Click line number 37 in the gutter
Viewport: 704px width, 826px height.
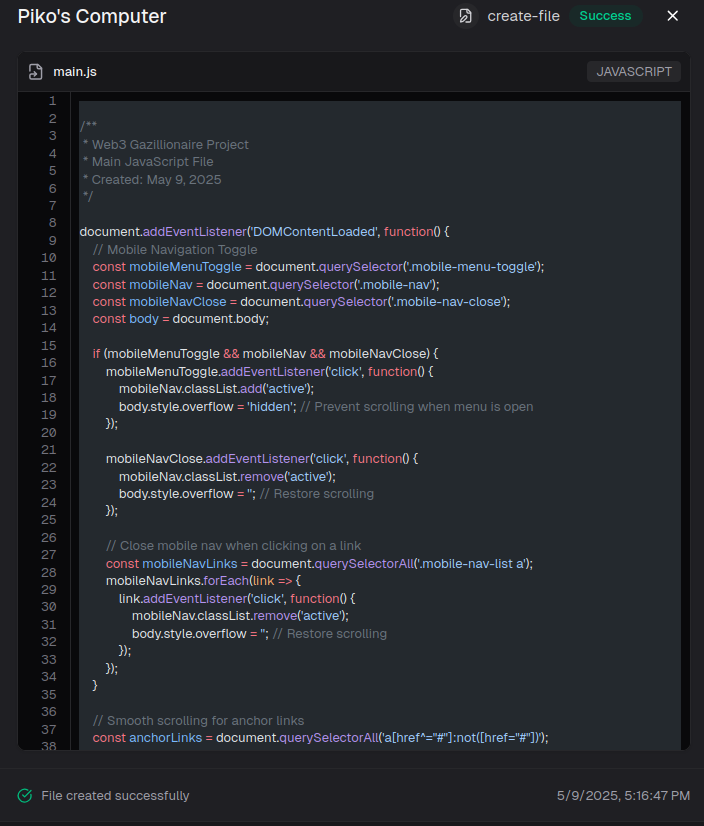(48, 730)
